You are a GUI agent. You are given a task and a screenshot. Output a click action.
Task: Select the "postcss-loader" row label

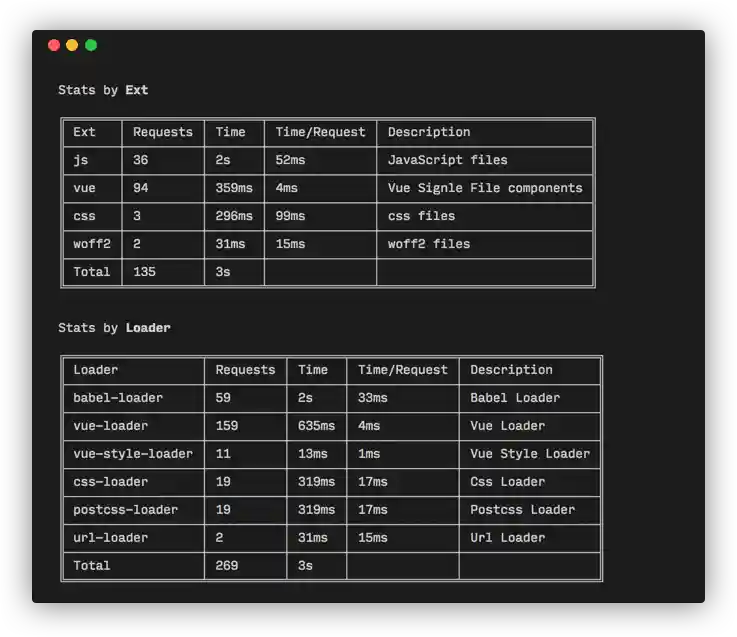pos(126,510)
